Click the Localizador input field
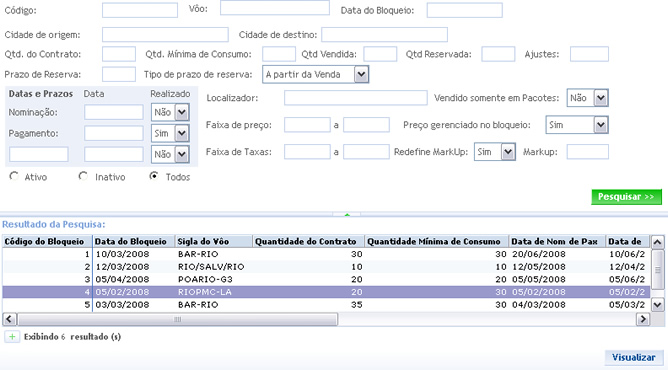The image size is (668, 370). coord(356,98)
